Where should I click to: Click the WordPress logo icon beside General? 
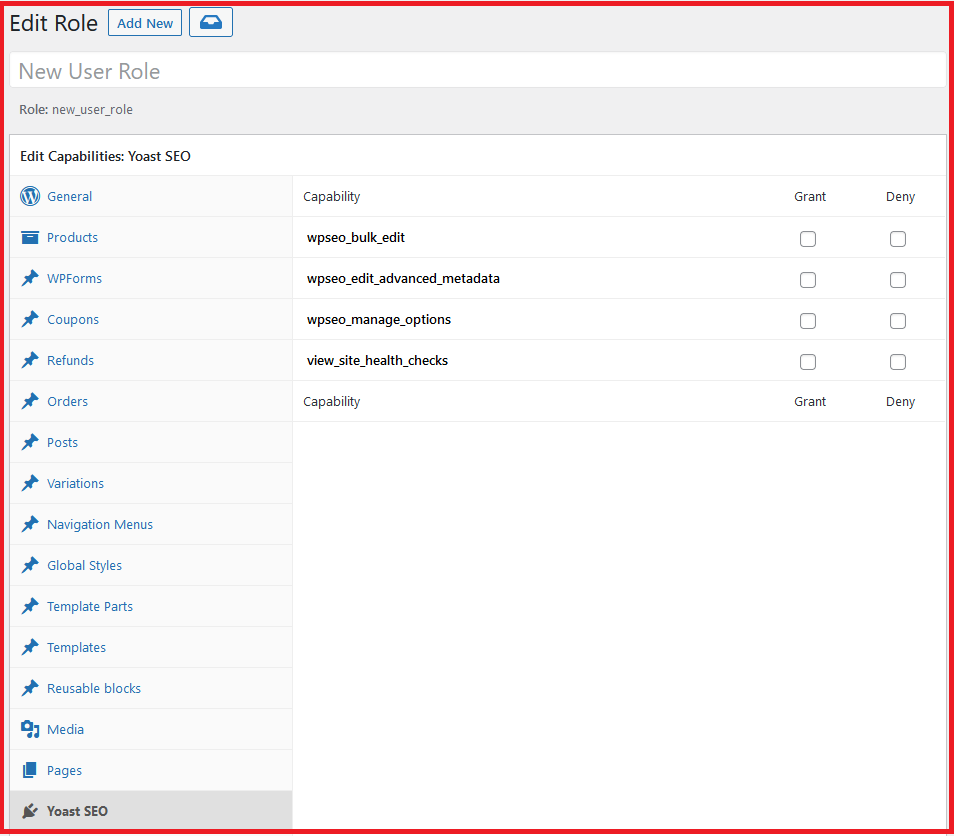[30, 197]
